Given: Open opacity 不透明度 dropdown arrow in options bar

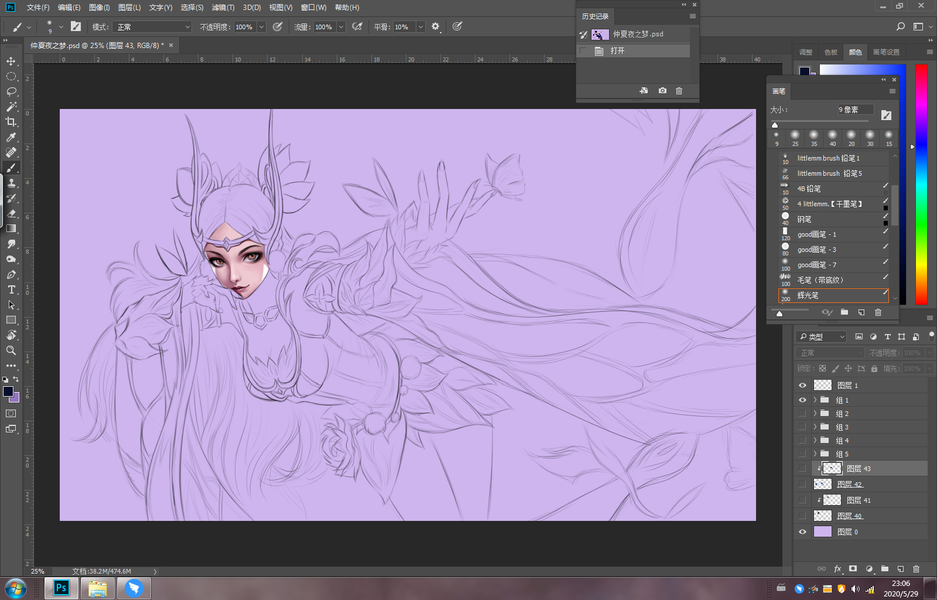Looking at the screenshot, I should click(x=261, y=27).
